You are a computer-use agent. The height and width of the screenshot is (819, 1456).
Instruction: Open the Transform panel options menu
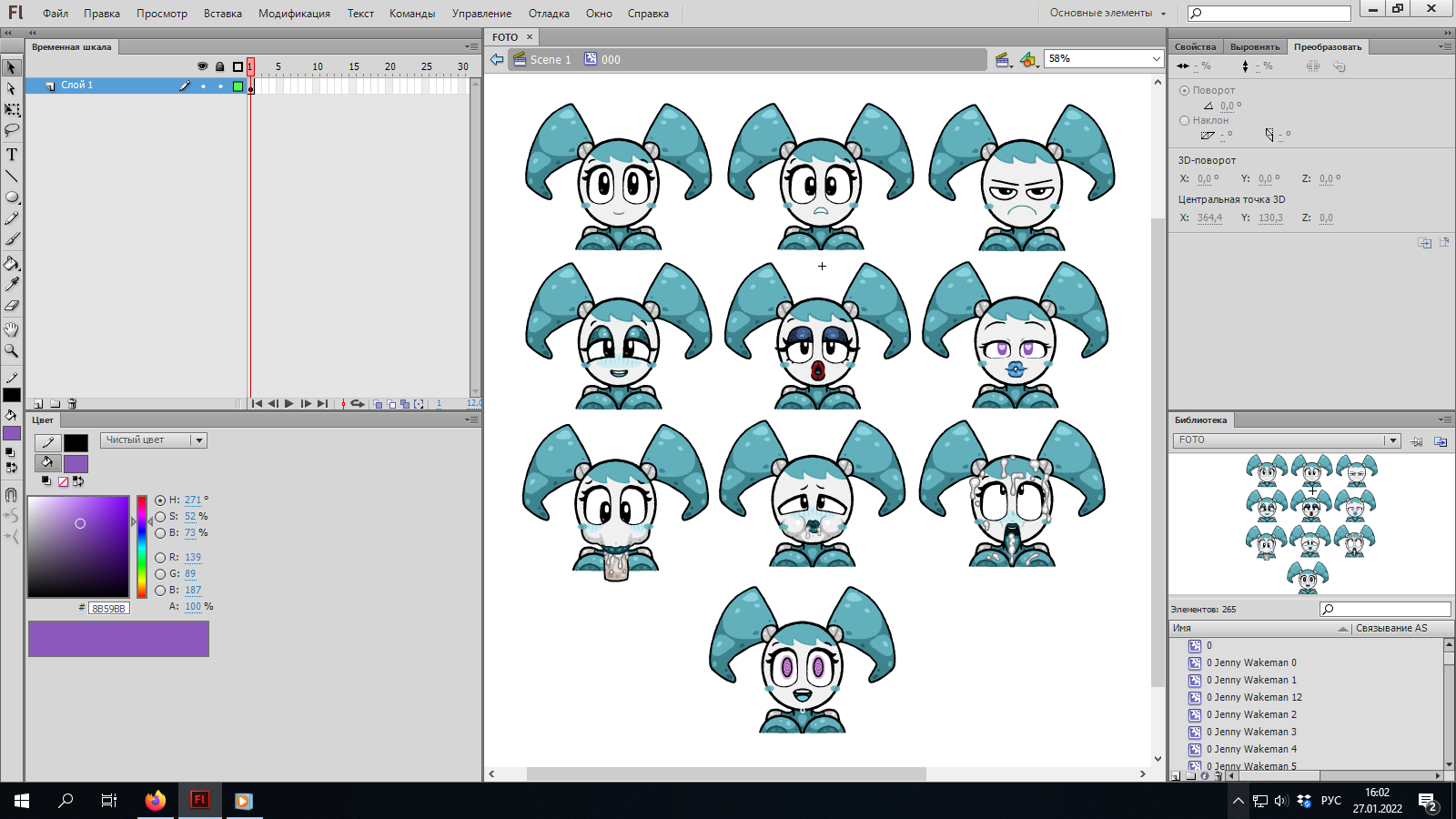pyautogui.click(x=1445, y=47)
